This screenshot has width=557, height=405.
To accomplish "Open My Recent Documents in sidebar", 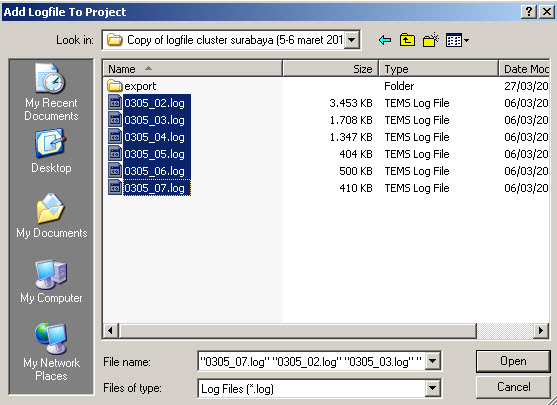I will coord(51,92).
